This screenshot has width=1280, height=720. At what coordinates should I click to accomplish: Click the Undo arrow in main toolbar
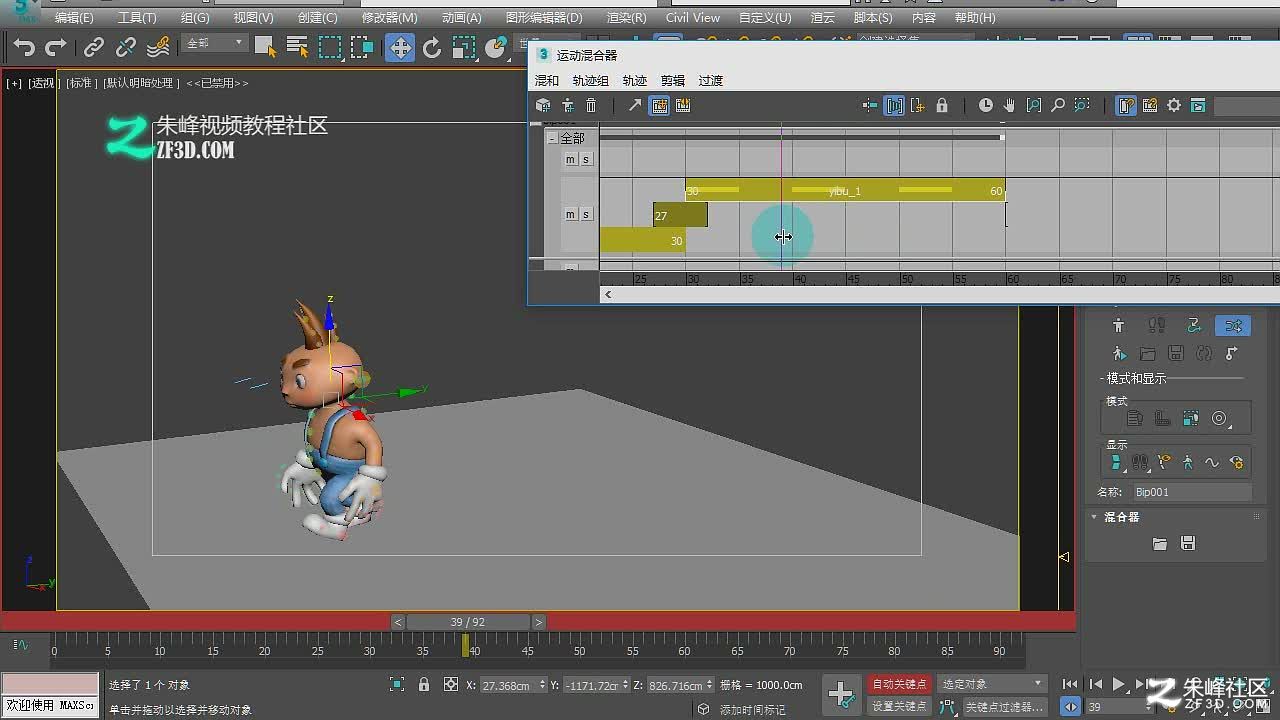[x=25, y=47]
